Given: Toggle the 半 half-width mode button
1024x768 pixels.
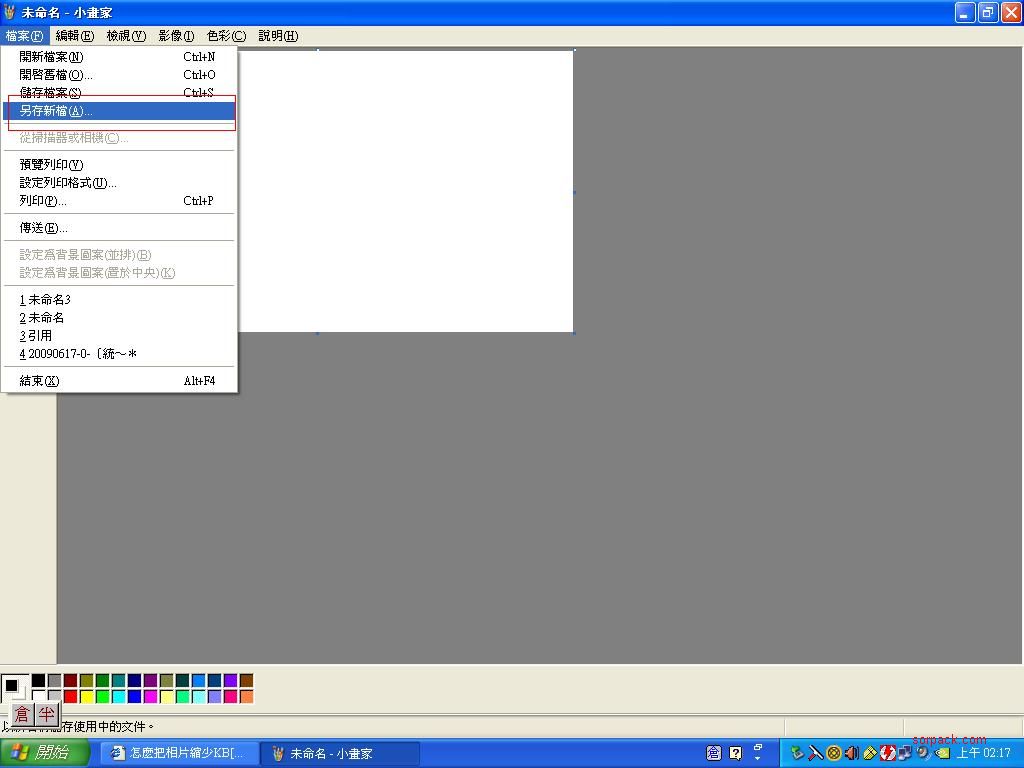Looking at the screenshot, I should [x=46, y=714].
